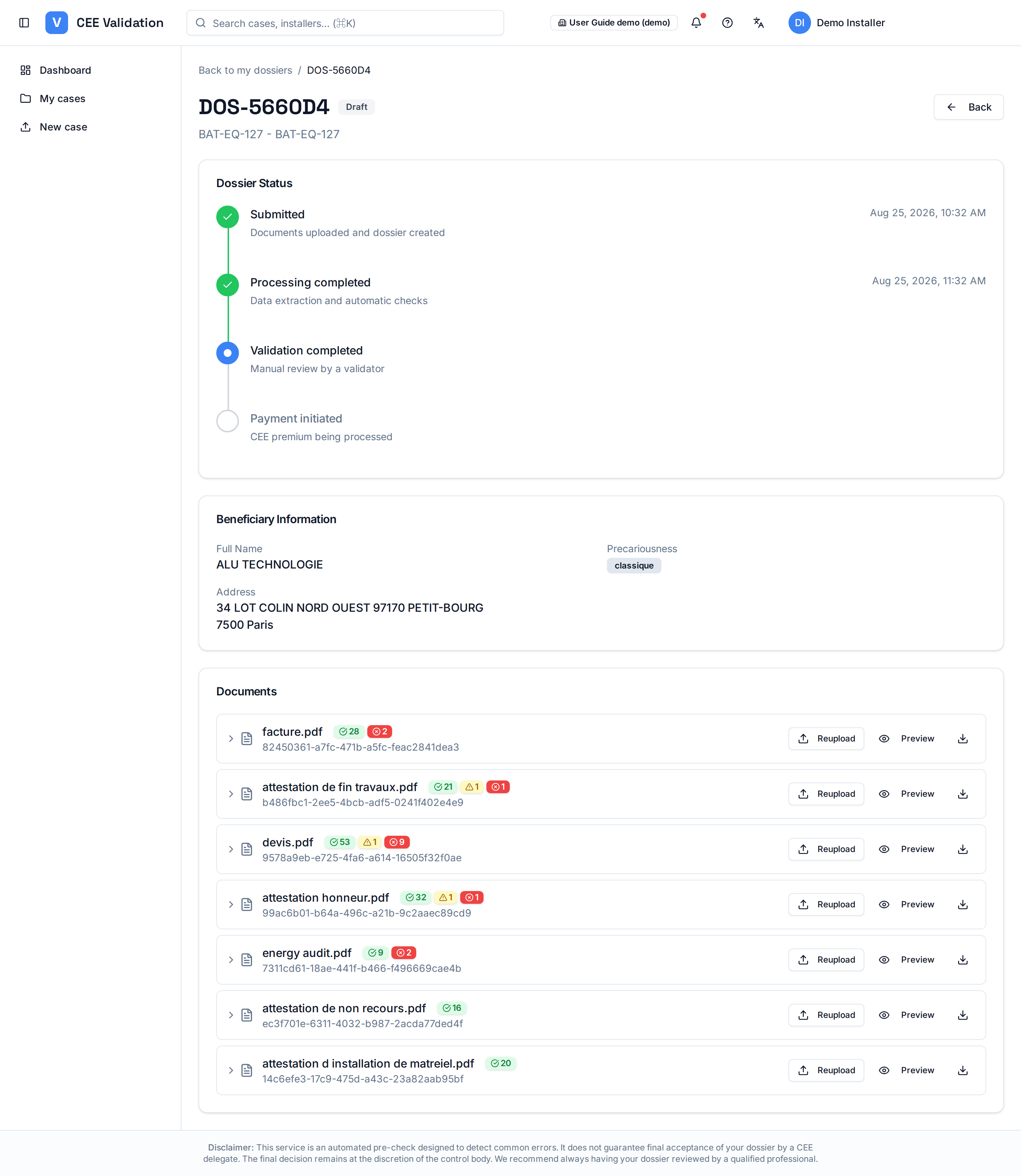This screenshot has height=1176, width=1021.
Task: Preview attestation honneur.pdf
Action: (x=907, y=905)
